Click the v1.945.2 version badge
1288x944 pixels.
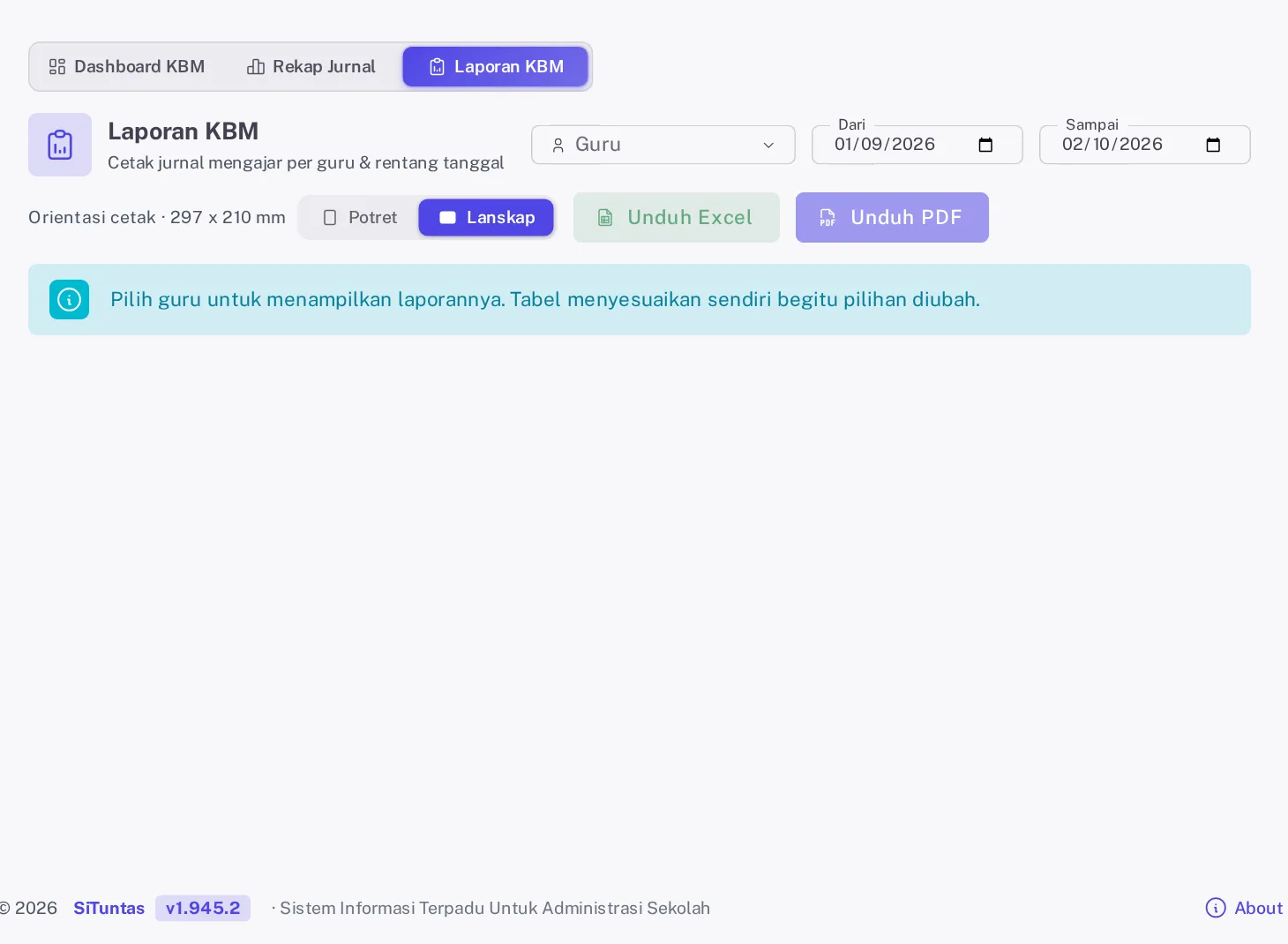click(x=203, y=908)
